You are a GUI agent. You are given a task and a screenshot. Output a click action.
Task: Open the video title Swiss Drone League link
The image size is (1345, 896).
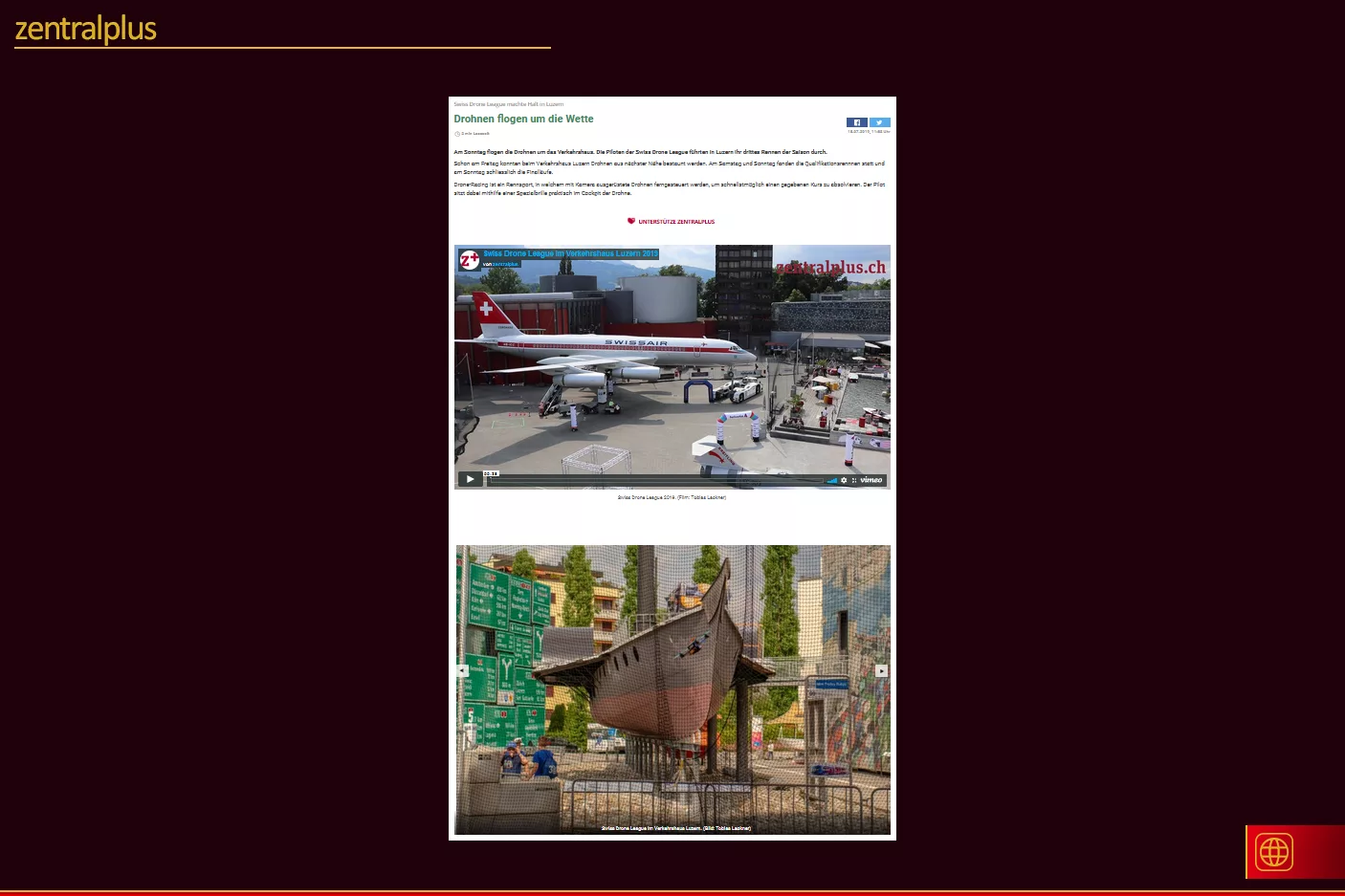tap(570, 253)
